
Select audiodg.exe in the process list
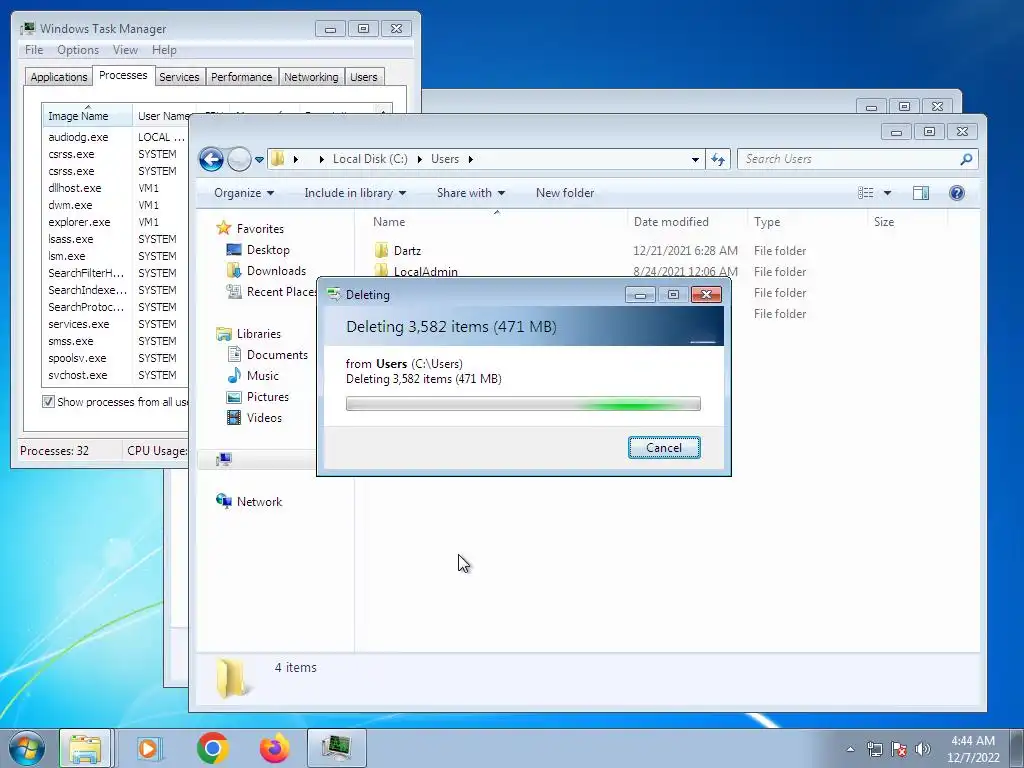78,137
